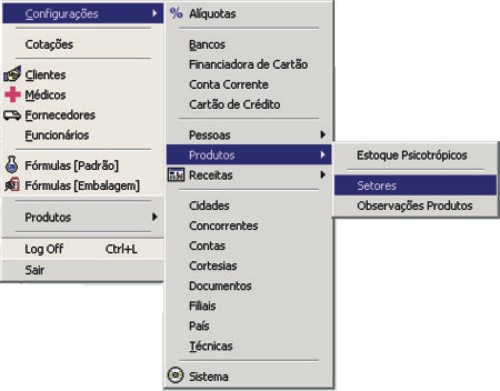
Task: Expand the Pessoas submenu arrow
Action: 322,135
